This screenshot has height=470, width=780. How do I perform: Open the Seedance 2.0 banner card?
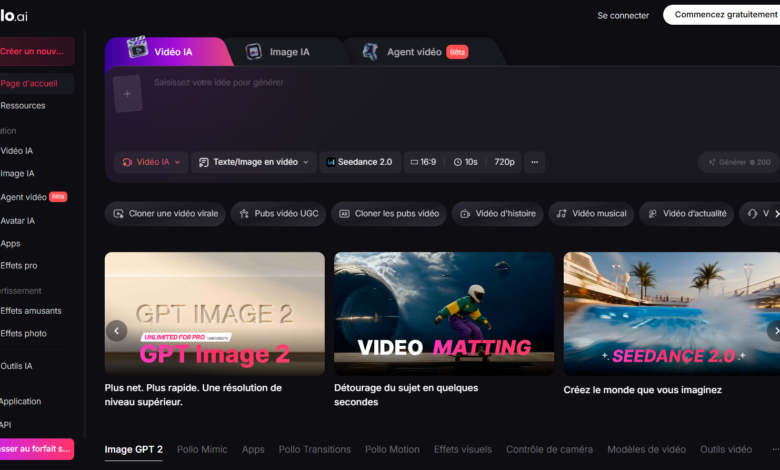pyautogui.click(x=672, y=313)
